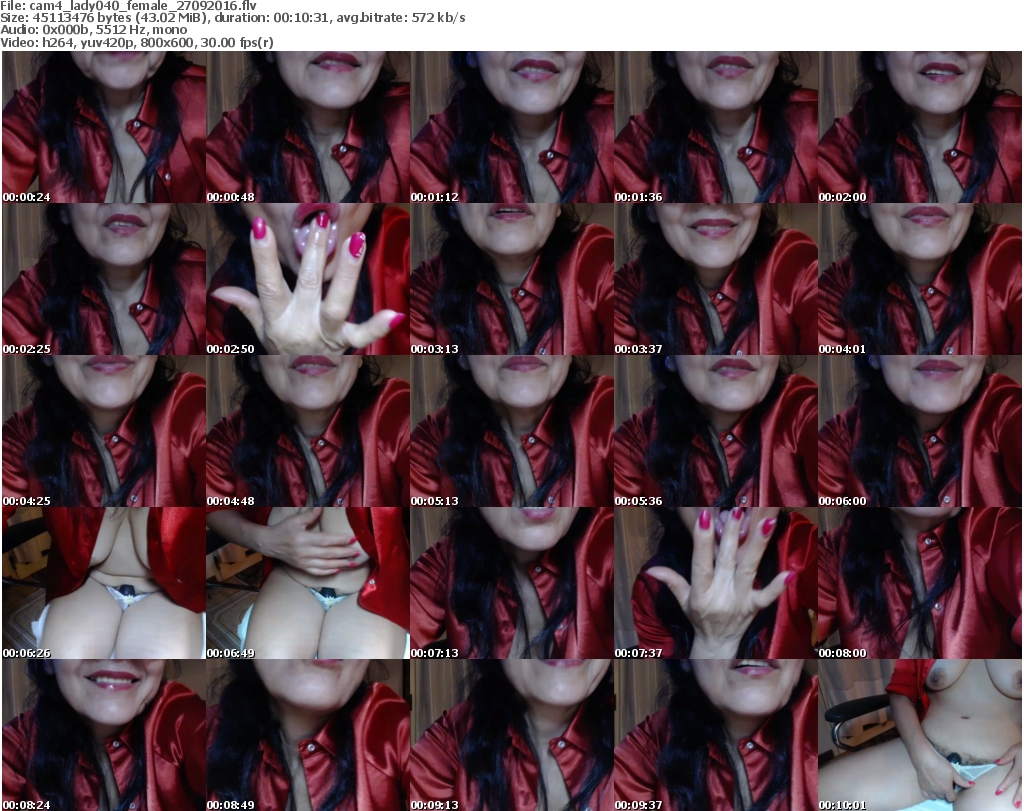
Task: Open the frame at 00:03:37
Action: [716, 279]
